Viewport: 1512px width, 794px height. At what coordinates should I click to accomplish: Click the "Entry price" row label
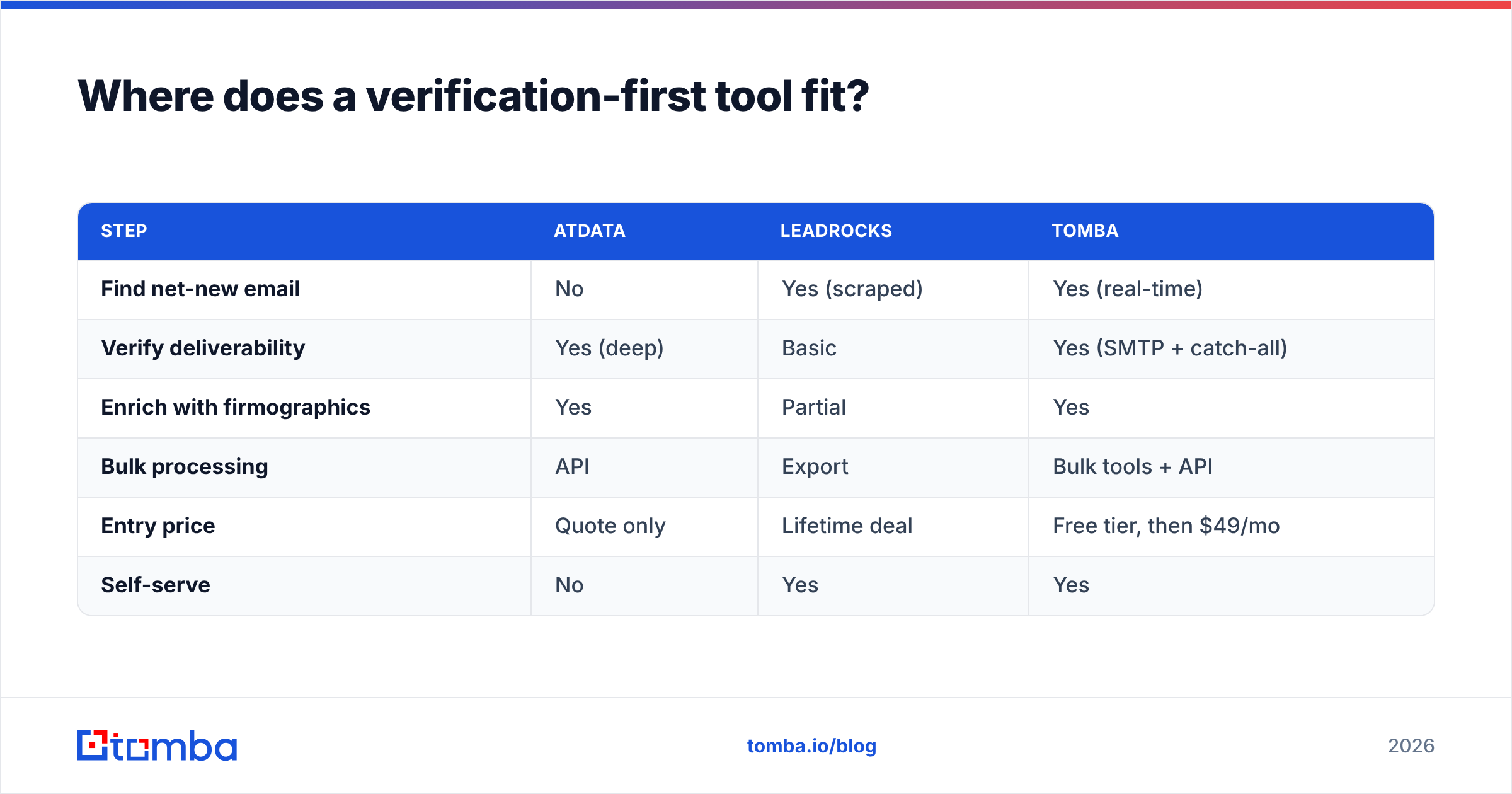pos(158,526)
